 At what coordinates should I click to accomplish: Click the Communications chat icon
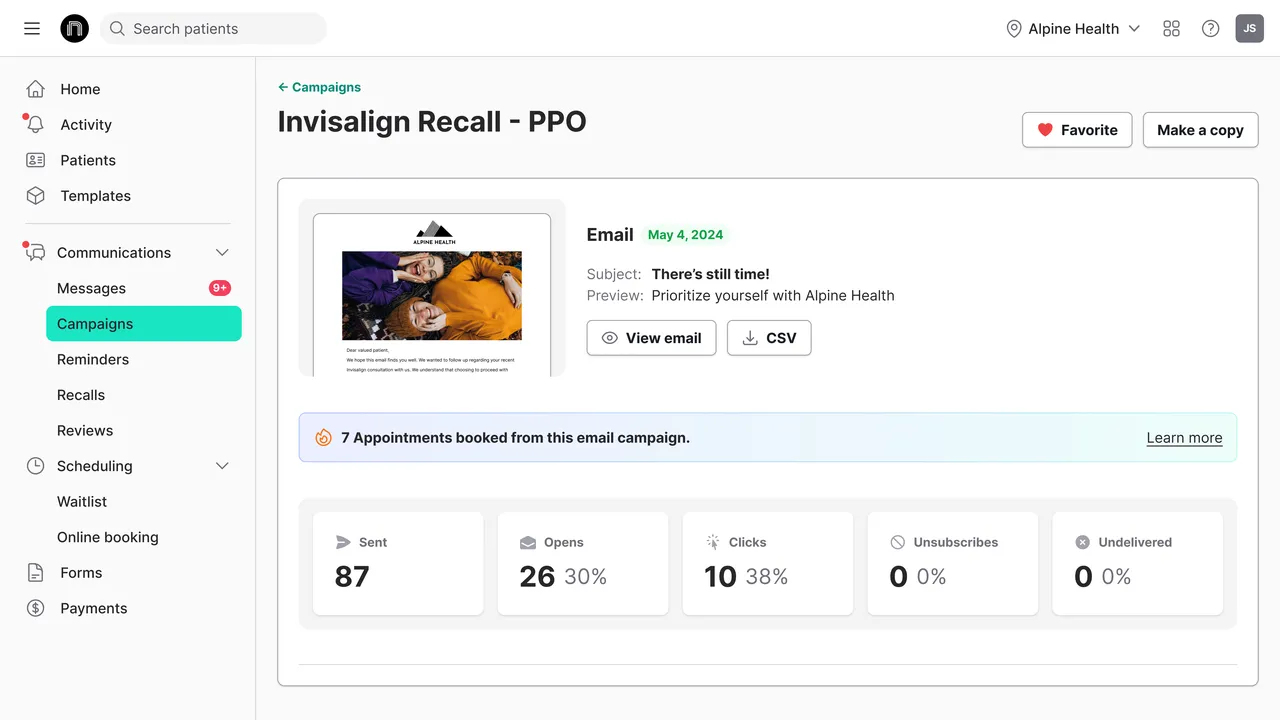tap(36, 253)
